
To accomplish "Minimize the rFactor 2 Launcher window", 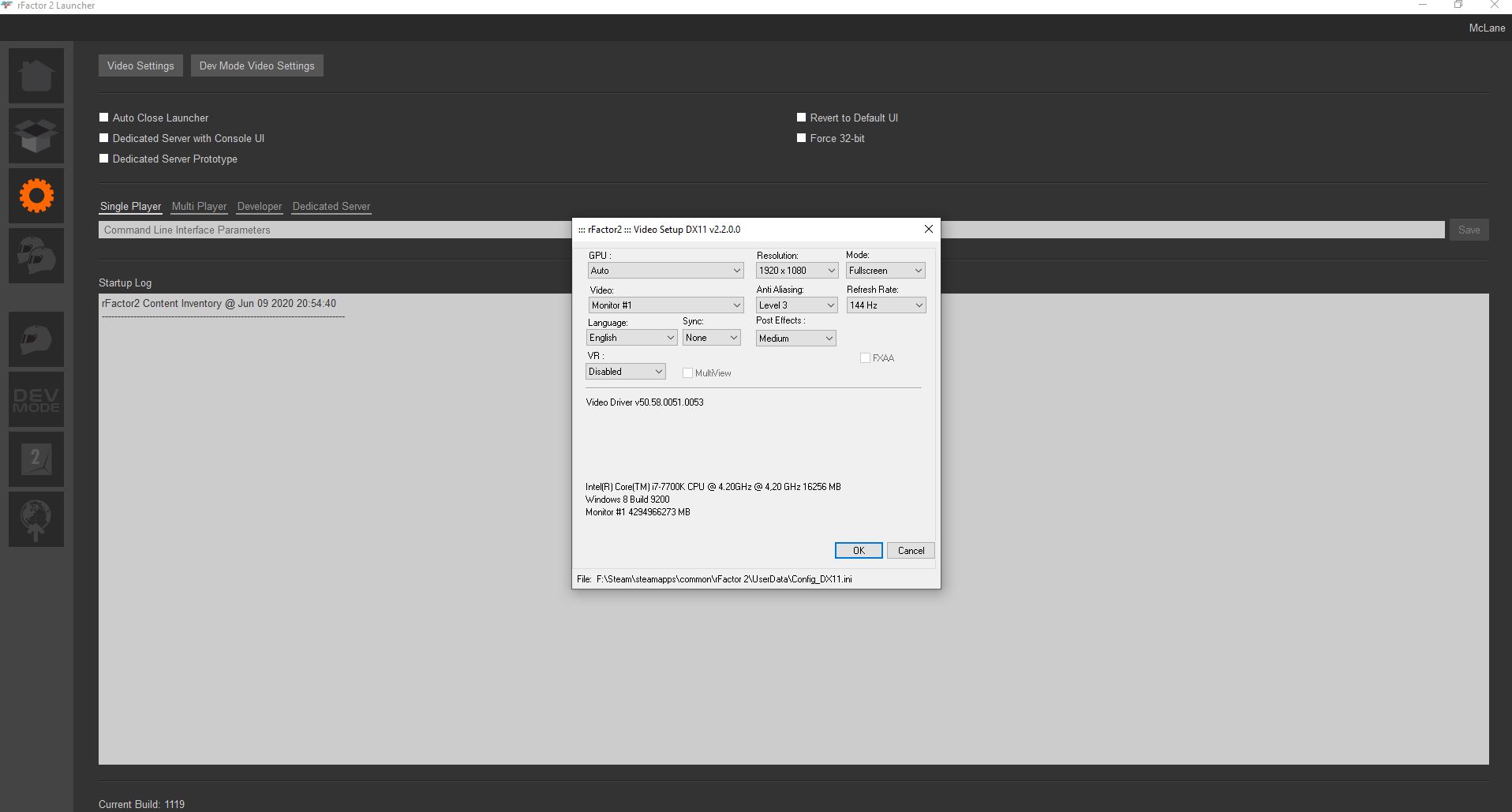I will (1423, 6).
